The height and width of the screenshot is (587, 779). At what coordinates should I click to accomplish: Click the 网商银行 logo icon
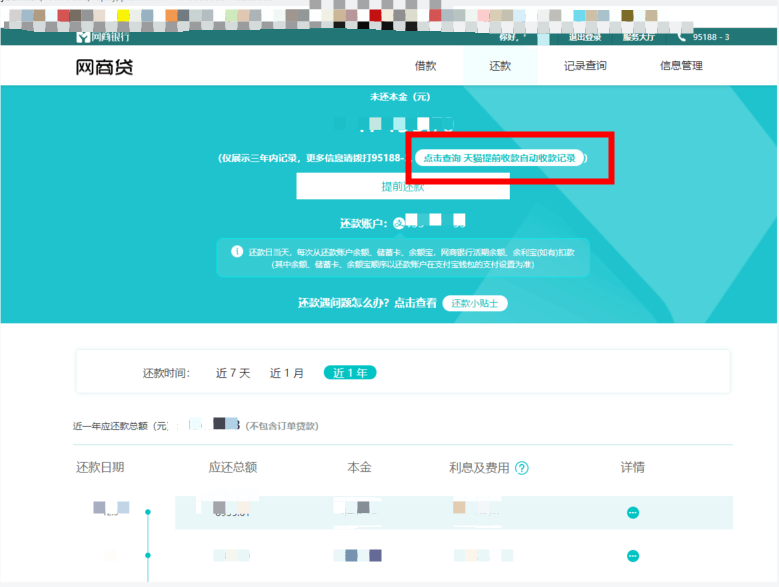pyautogui.click(x=83, y=37)
